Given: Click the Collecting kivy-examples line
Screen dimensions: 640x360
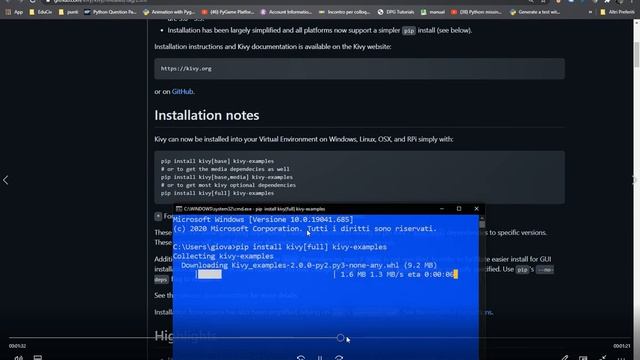Looking at the screenshot, I should (223, 256).
